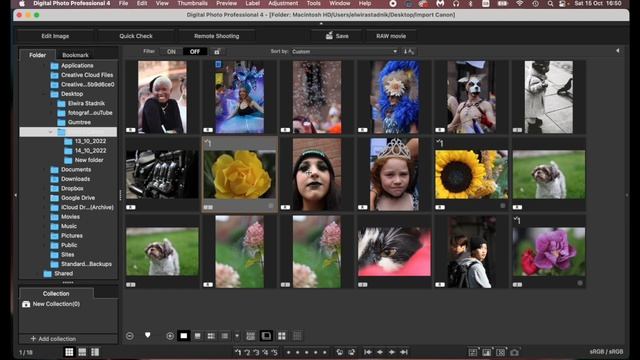The width and height of the screenshot is (640, 360).
Task: Collapse the Desktop folder in tree
Action: (x=45, y=94)
